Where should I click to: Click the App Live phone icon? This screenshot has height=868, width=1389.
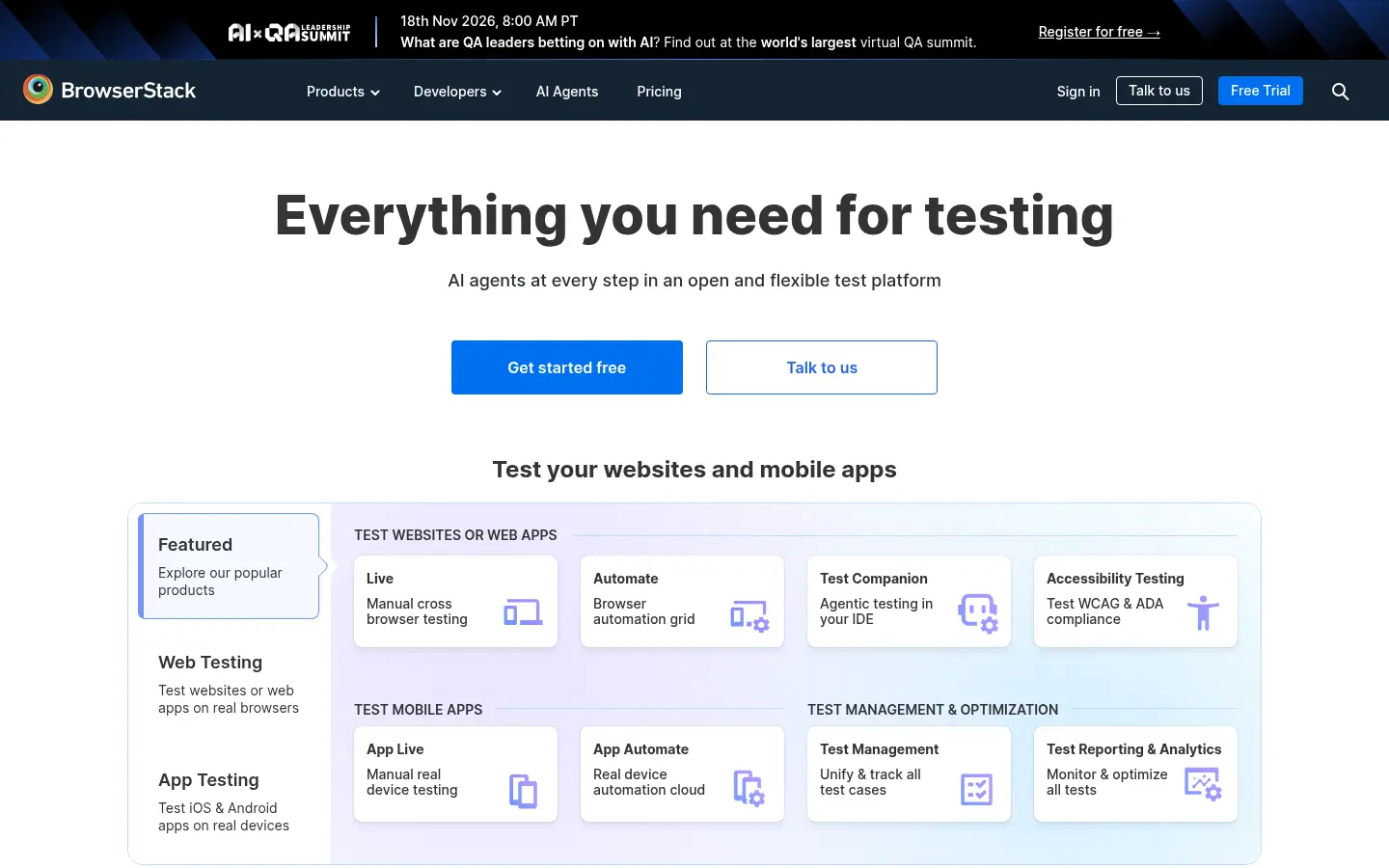(523, 791)
